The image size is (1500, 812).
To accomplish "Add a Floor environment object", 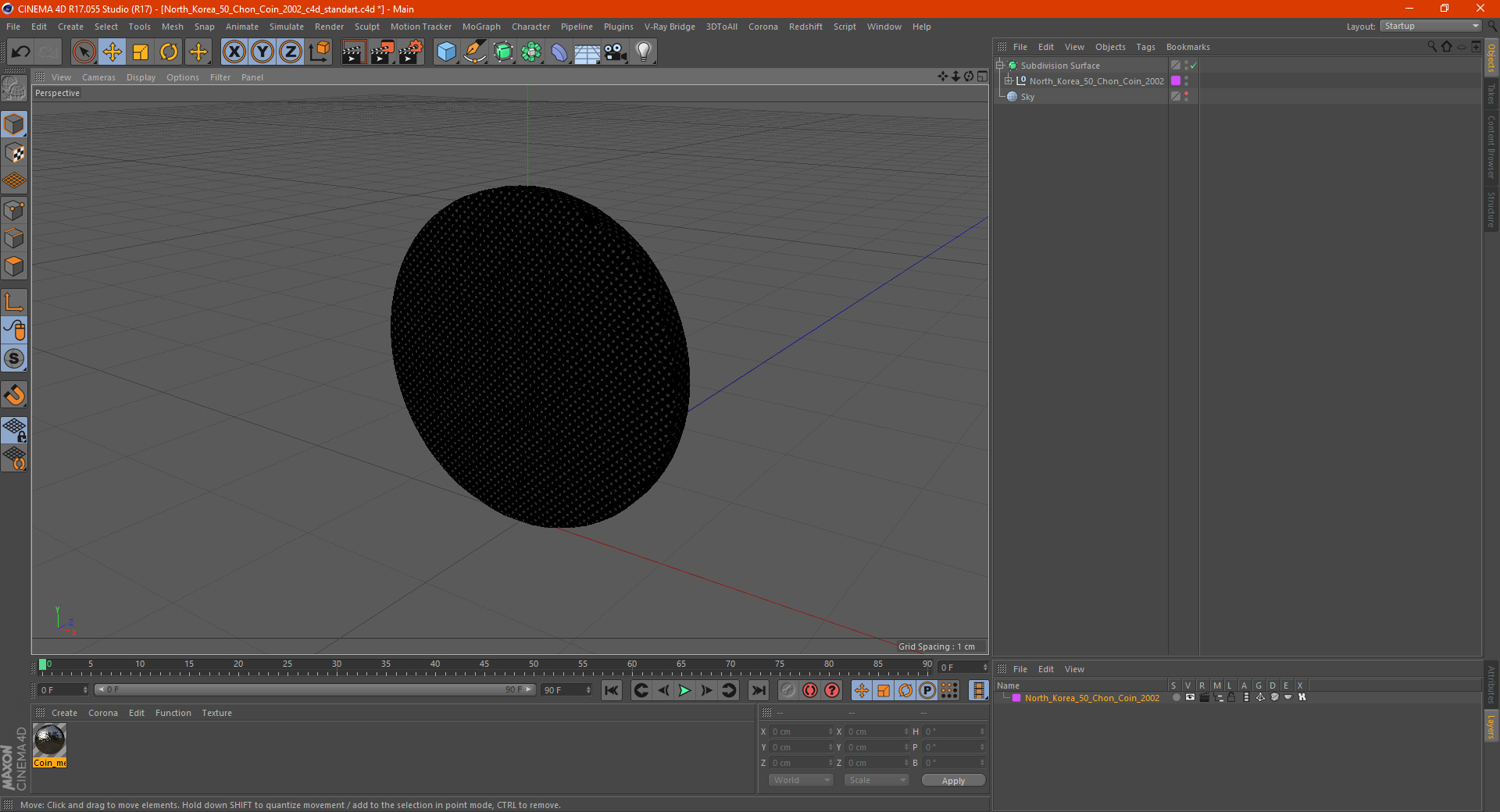I will click(587, 52).
